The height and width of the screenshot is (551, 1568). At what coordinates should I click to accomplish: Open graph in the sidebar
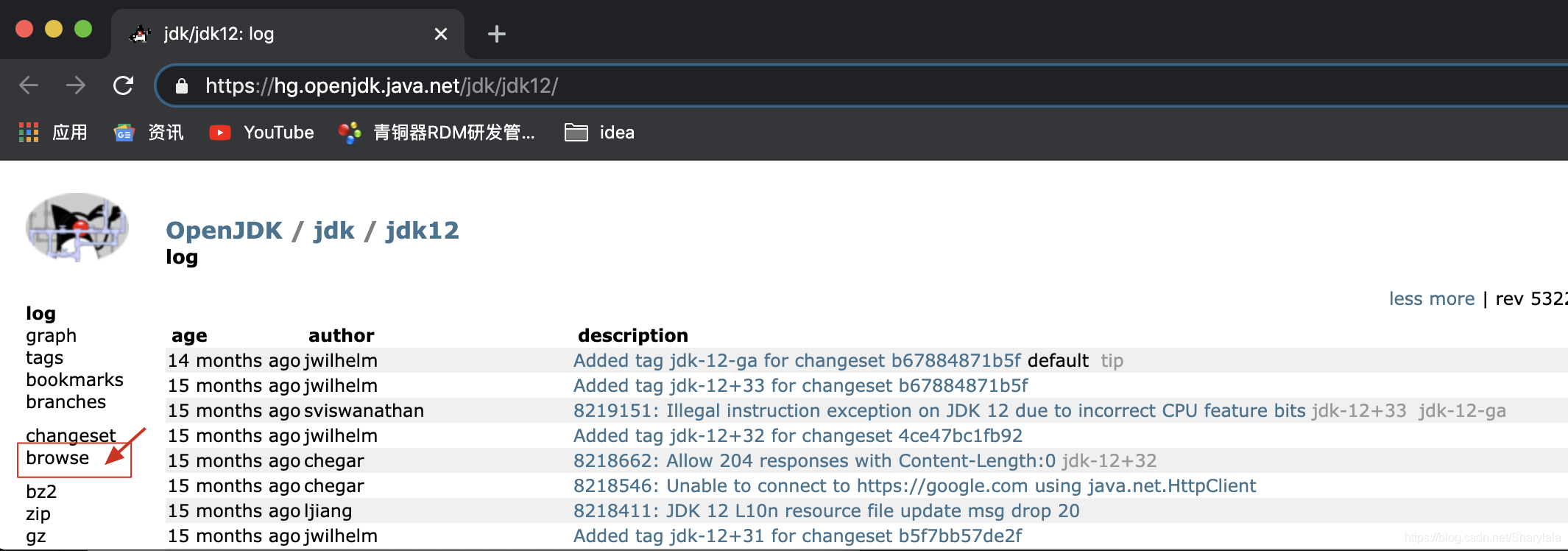[x=52, y=336]
